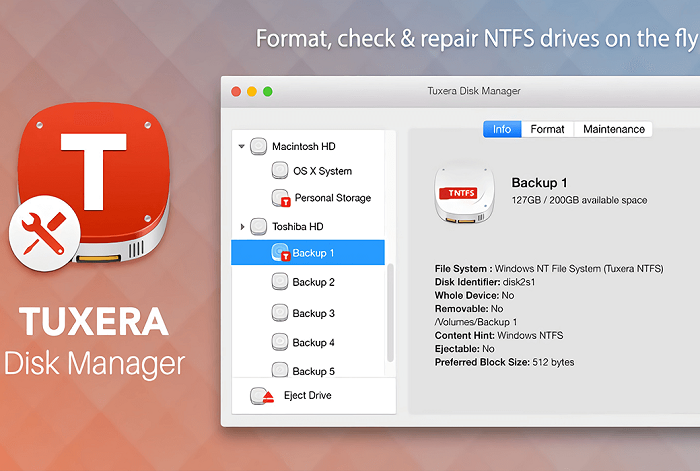
Task: Click the /Volumes/Backup 1 path text
Action: (x=475, y=322)
